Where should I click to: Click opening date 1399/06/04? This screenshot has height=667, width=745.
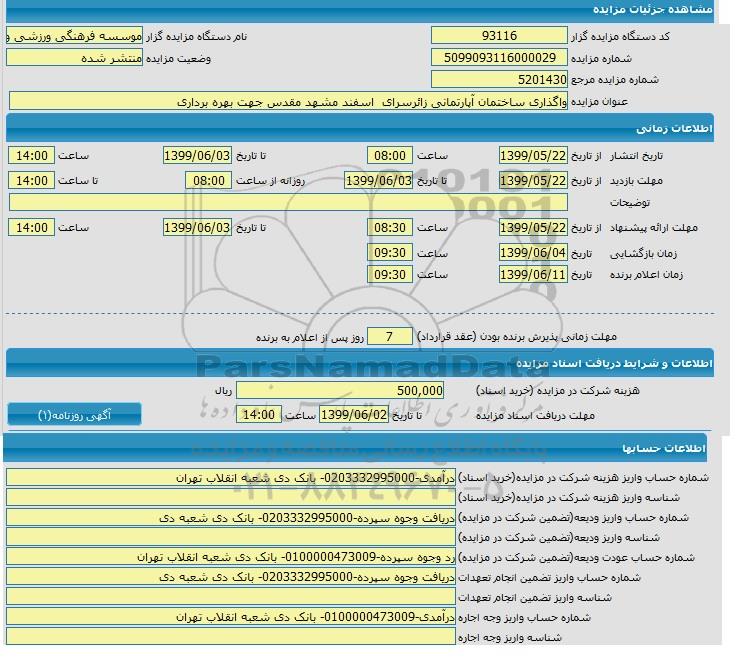pyautogui.click(x=533, y=253)
